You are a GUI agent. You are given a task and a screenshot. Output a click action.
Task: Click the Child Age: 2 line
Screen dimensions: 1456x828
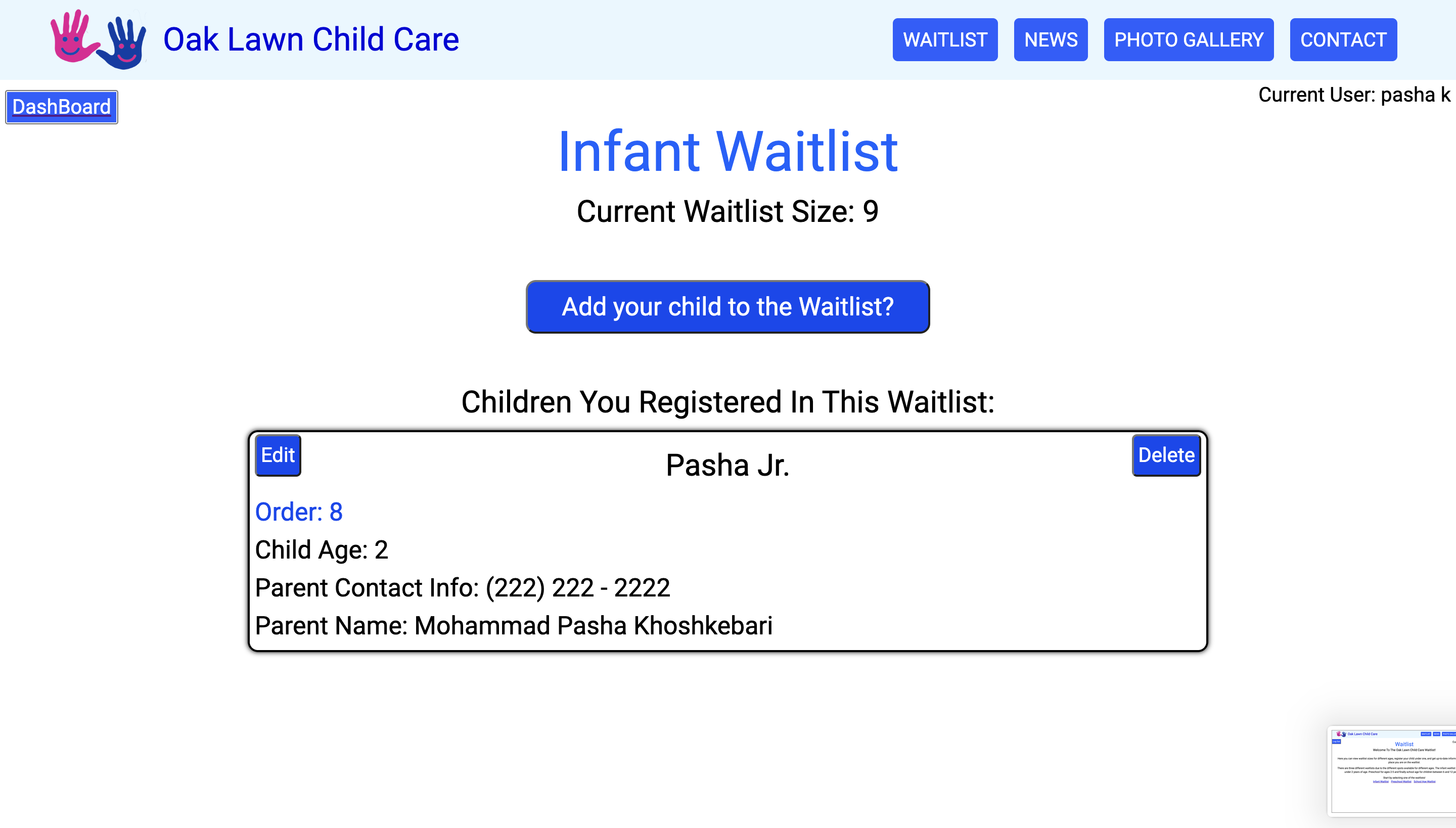click(x=322, y=550)
